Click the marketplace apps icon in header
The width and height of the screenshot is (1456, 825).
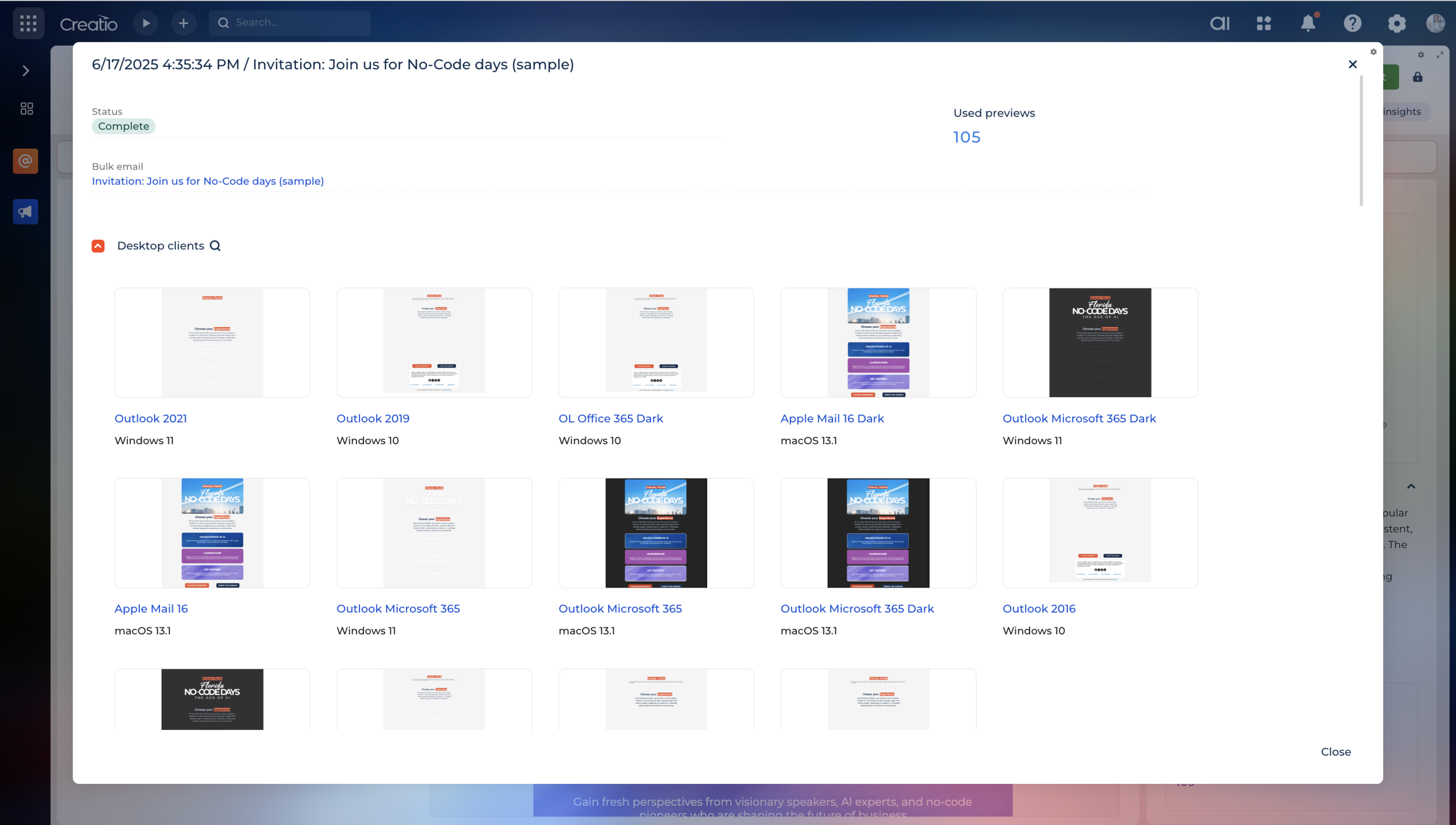[1264, 23]
